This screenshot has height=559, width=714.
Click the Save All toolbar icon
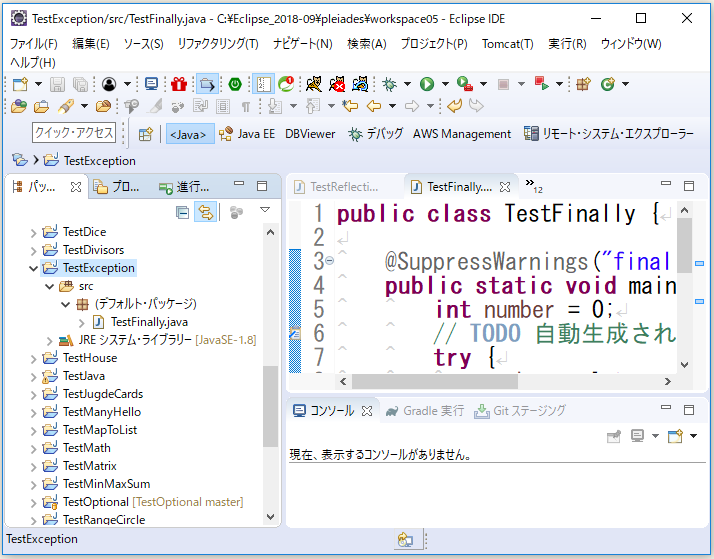tap(81, 84)
